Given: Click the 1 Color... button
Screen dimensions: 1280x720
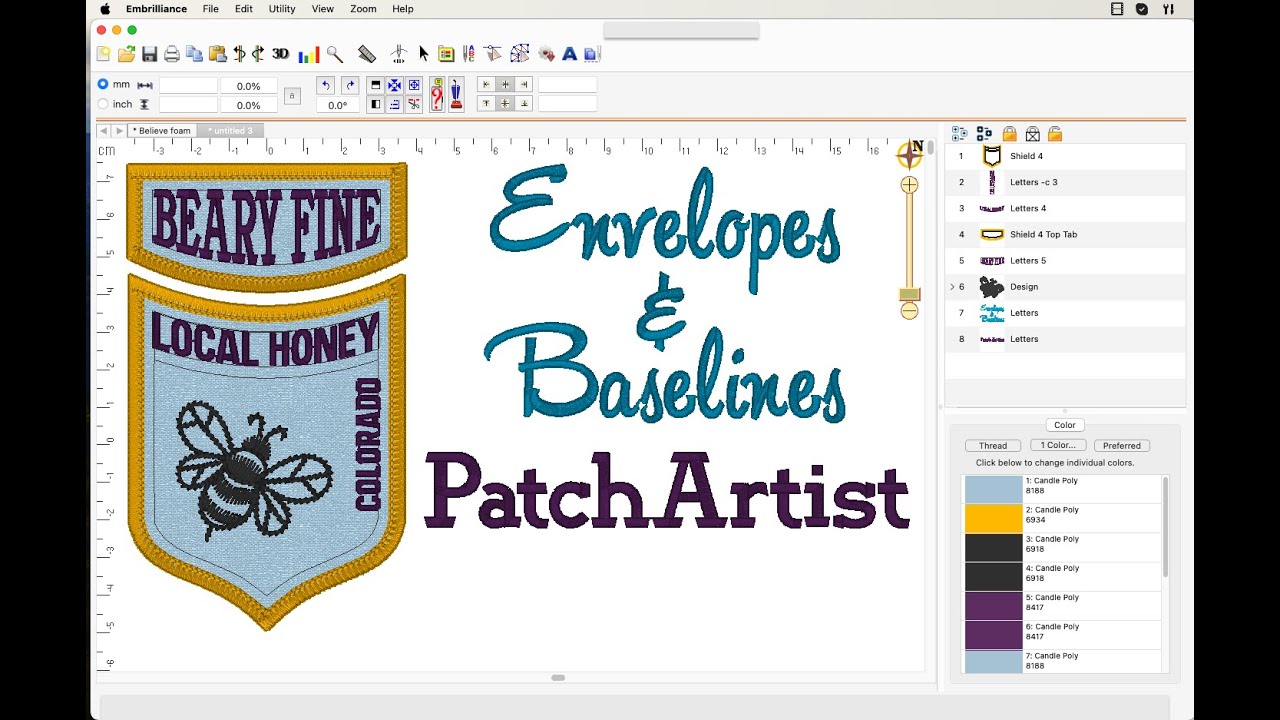Looking at the screenshot, I should [1058, 446].
